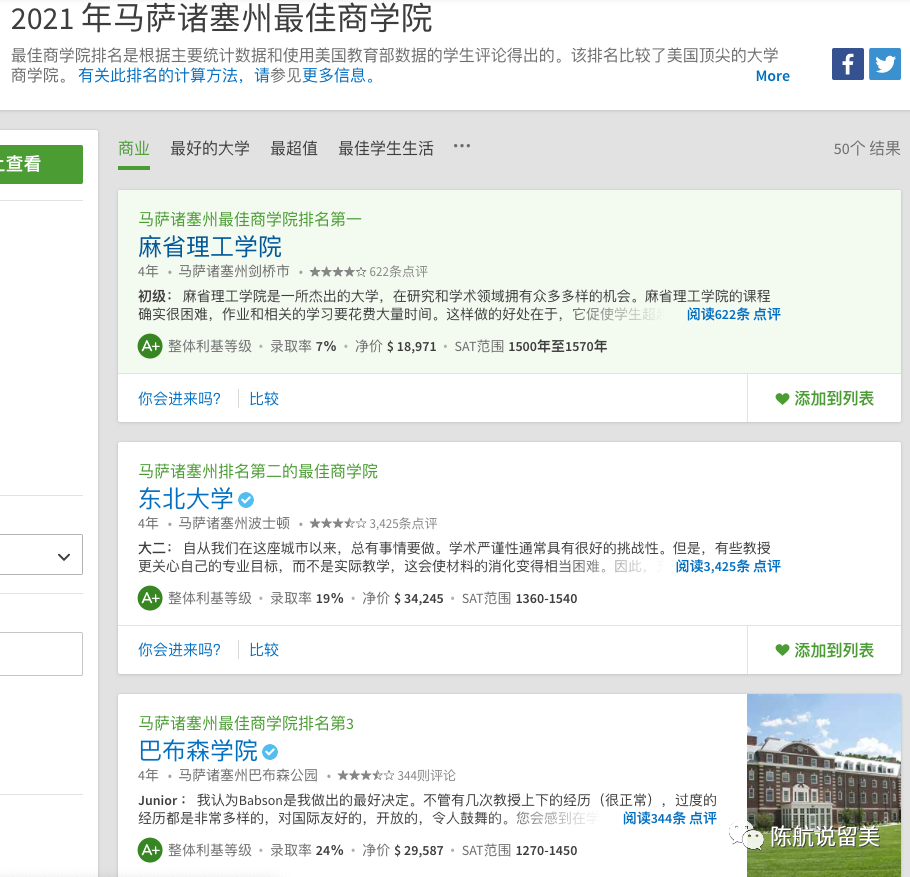Switch to 最佳学生生活 tab
The image size is (910, 877).
[386, 149]
